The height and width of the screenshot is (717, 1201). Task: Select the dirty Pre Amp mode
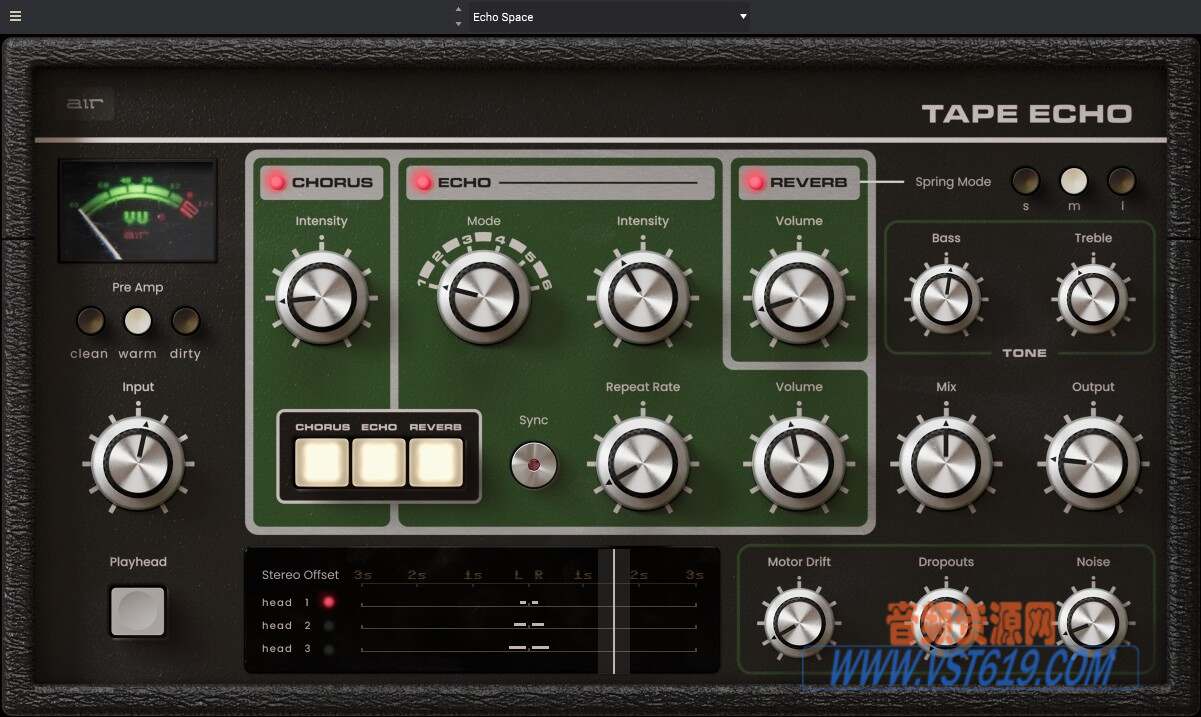(x=185, y=321)
